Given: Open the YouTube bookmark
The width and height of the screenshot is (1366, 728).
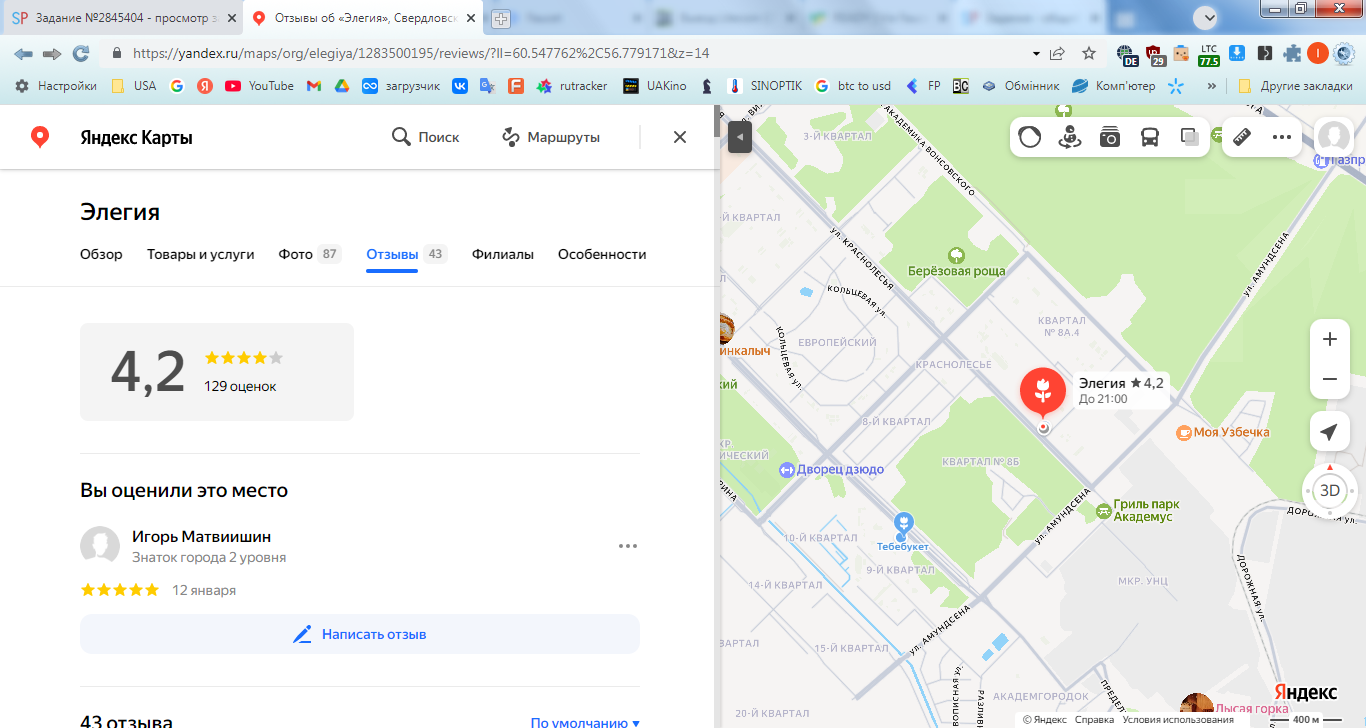Looking at the screenshot, I should [x=259, y=86].
